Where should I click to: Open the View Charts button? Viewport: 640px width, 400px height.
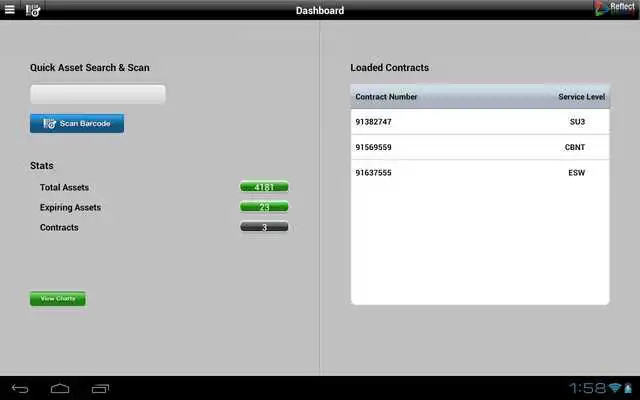[x=58, y=299]
